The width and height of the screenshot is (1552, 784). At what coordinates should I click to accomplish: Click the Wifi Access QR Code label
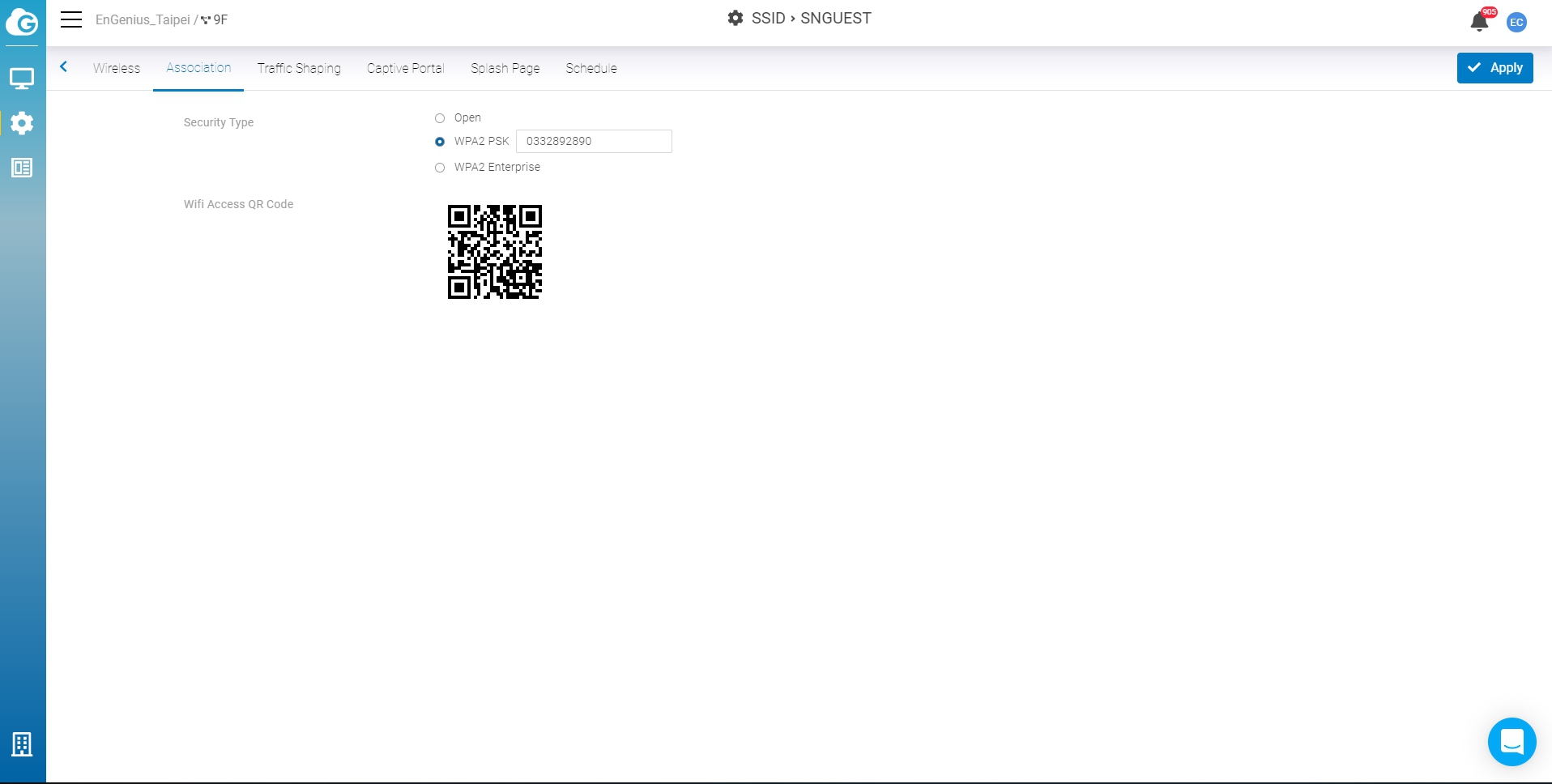[x=238, y=204]
